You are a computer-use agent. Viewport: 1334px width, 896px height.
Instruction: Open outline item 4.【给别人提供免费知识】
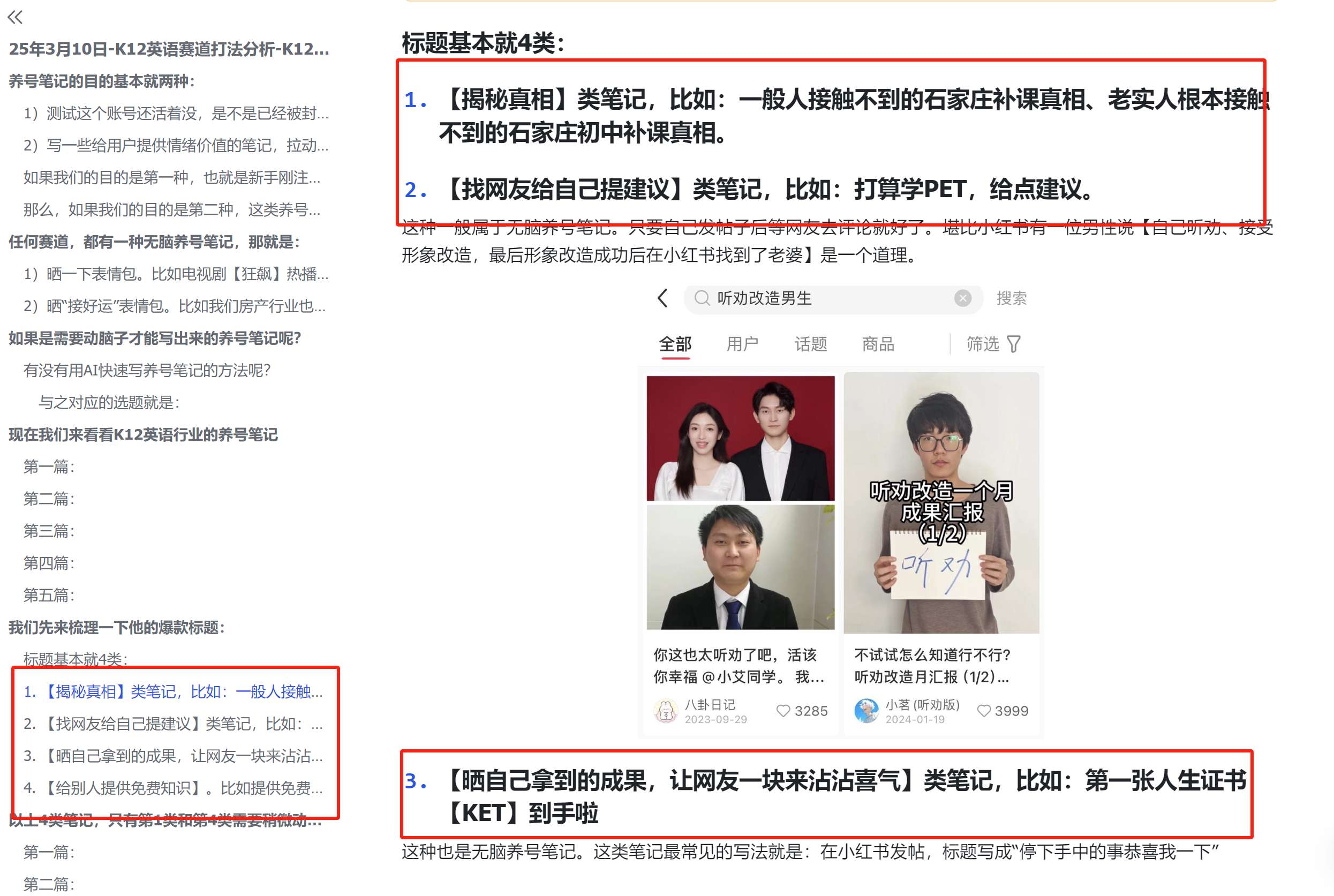(173, 788)
